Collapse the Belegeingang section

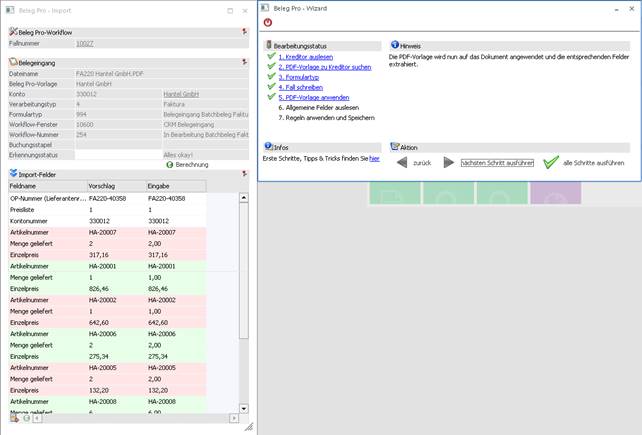13,62
